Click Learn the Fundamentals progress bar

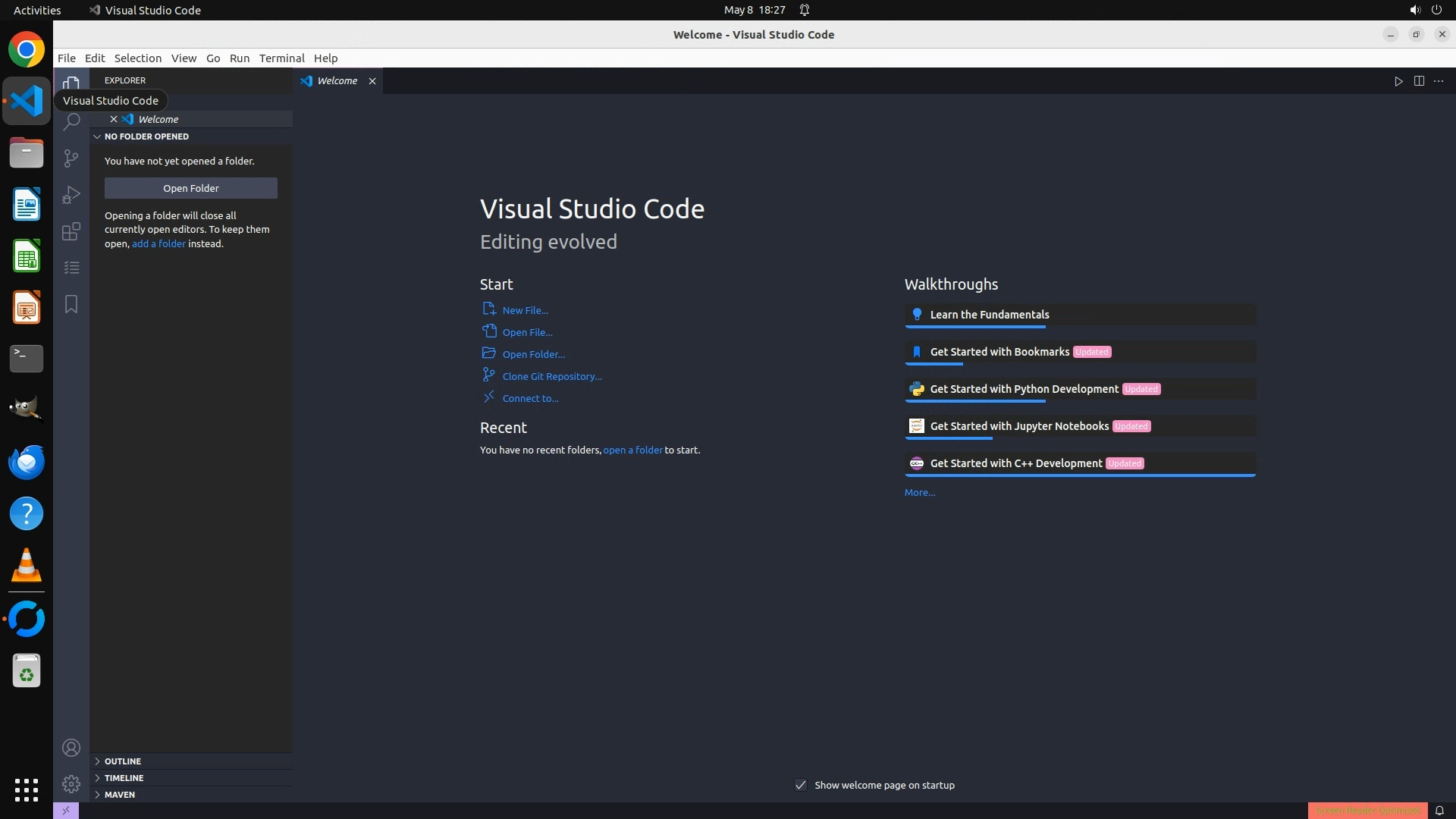[975, 327]
